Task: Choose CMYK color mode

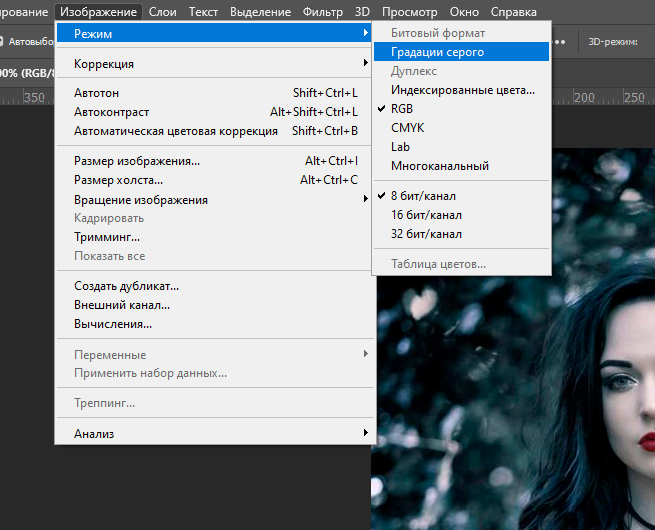Action: point(407,128)
